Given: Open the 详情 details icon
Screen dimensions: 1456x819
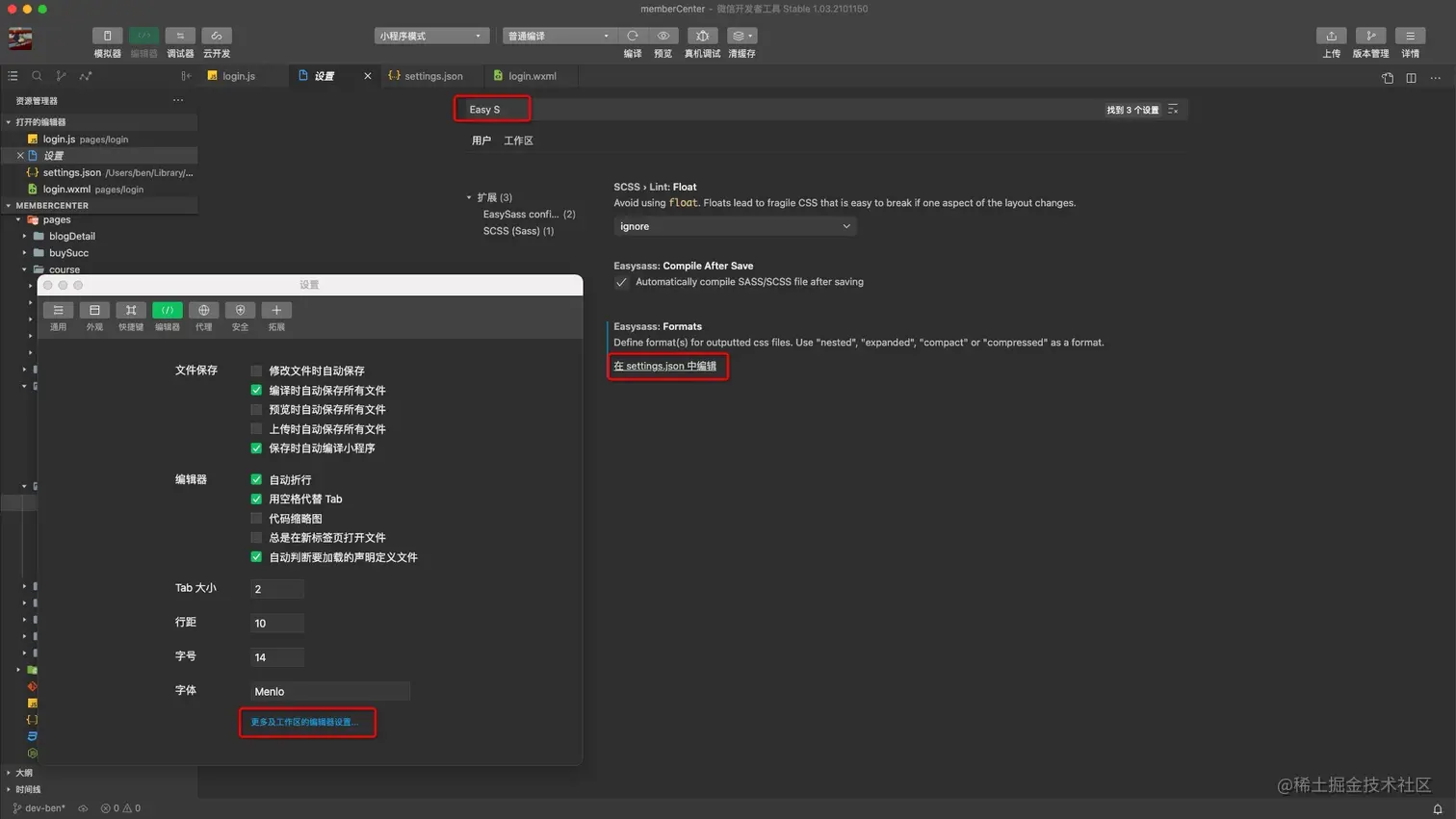Looking at the screenshot, I should 1410,36.
